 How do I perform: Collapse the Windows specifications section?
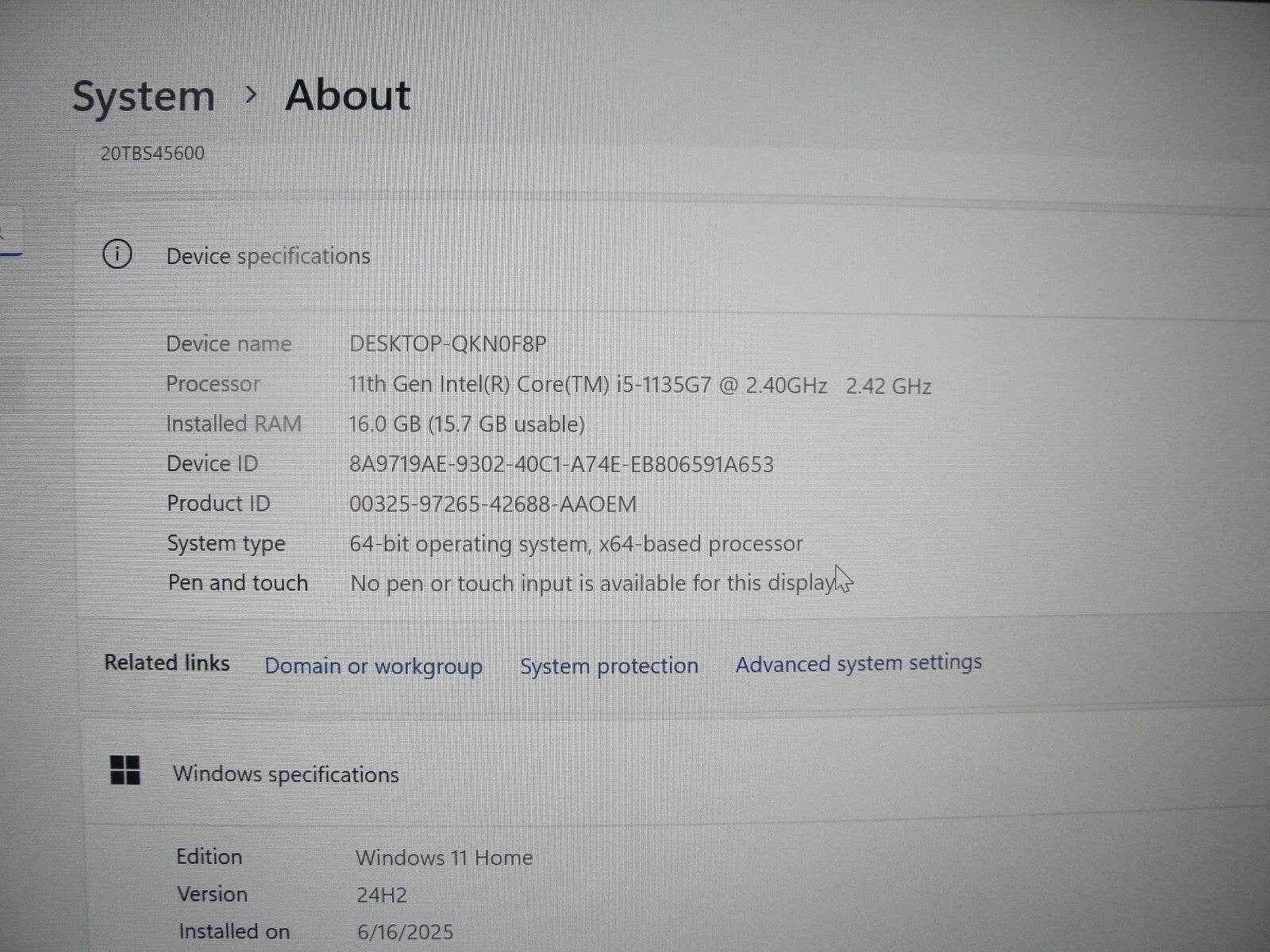(286, 773)
